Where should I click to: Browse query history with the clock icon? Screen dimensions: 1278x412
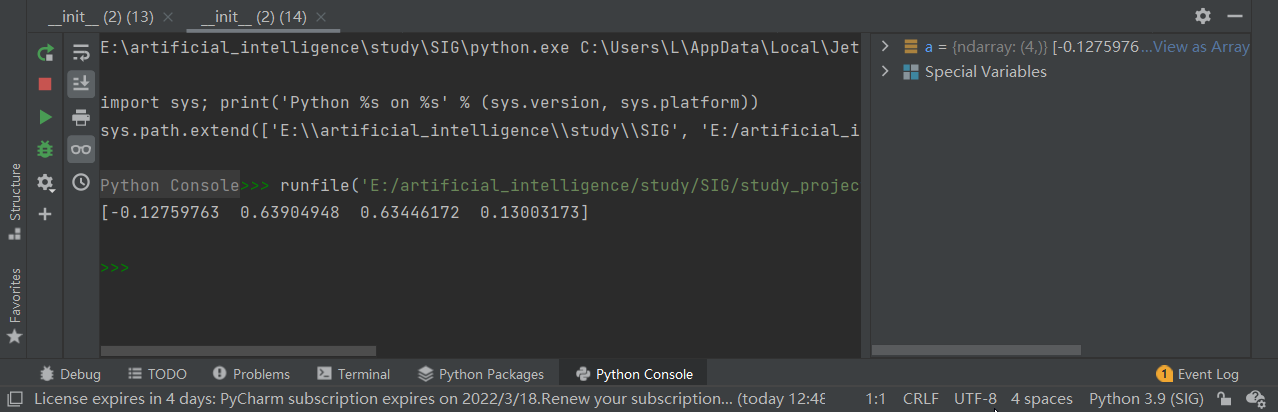(81, 182)
